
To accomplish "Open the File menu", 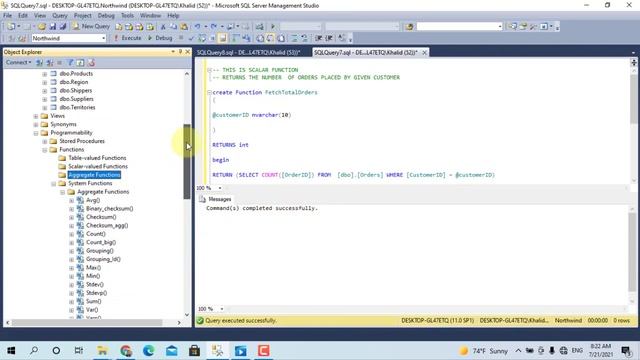I will pyautogui.click(x=8, y=16).
